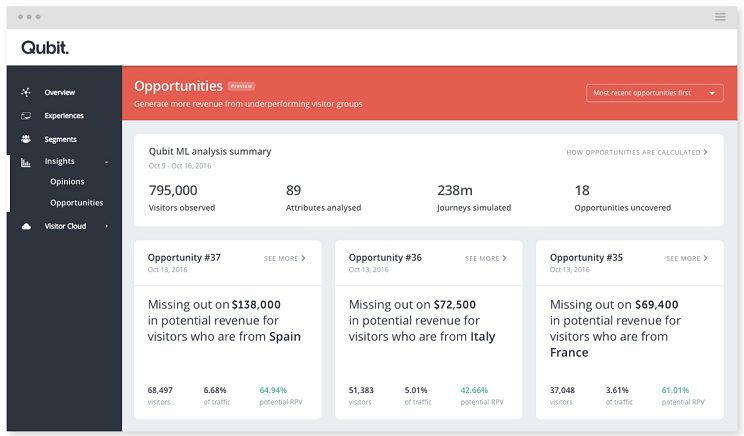The image size is (744, 436).
Task: Click See More on Opportunity #37
Action: pyautogui.click(x=285, y=258)
